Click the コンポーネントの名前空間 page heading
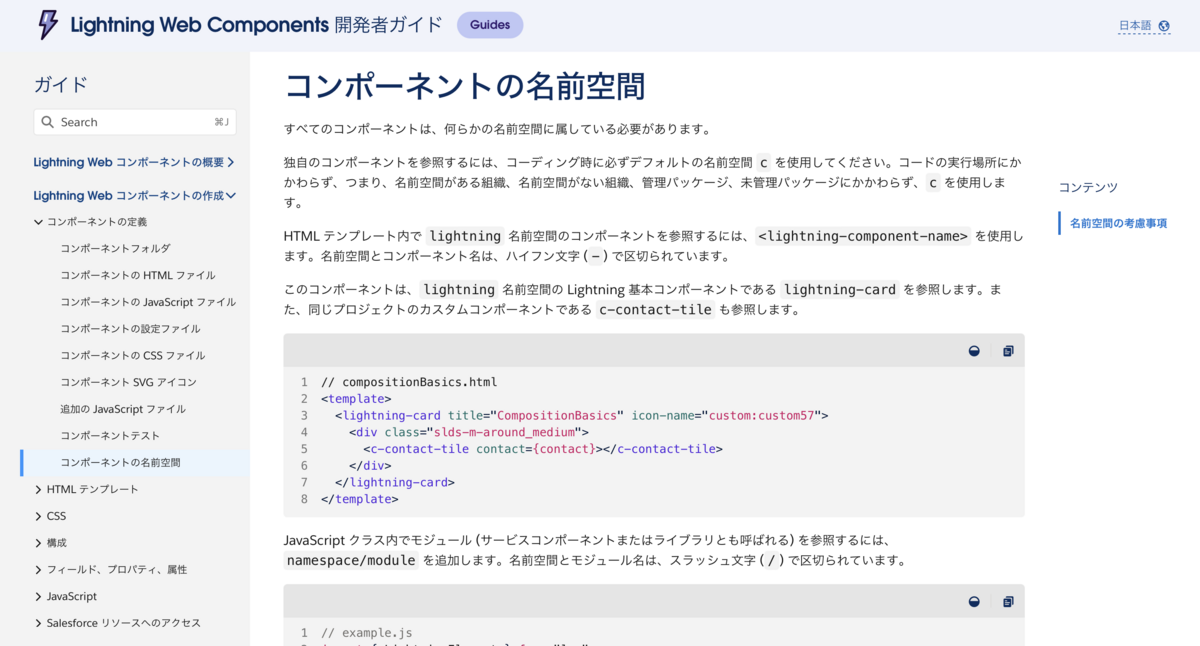Image resolution: width=1200 pixels, height=646 pixels. coord(464,86)
